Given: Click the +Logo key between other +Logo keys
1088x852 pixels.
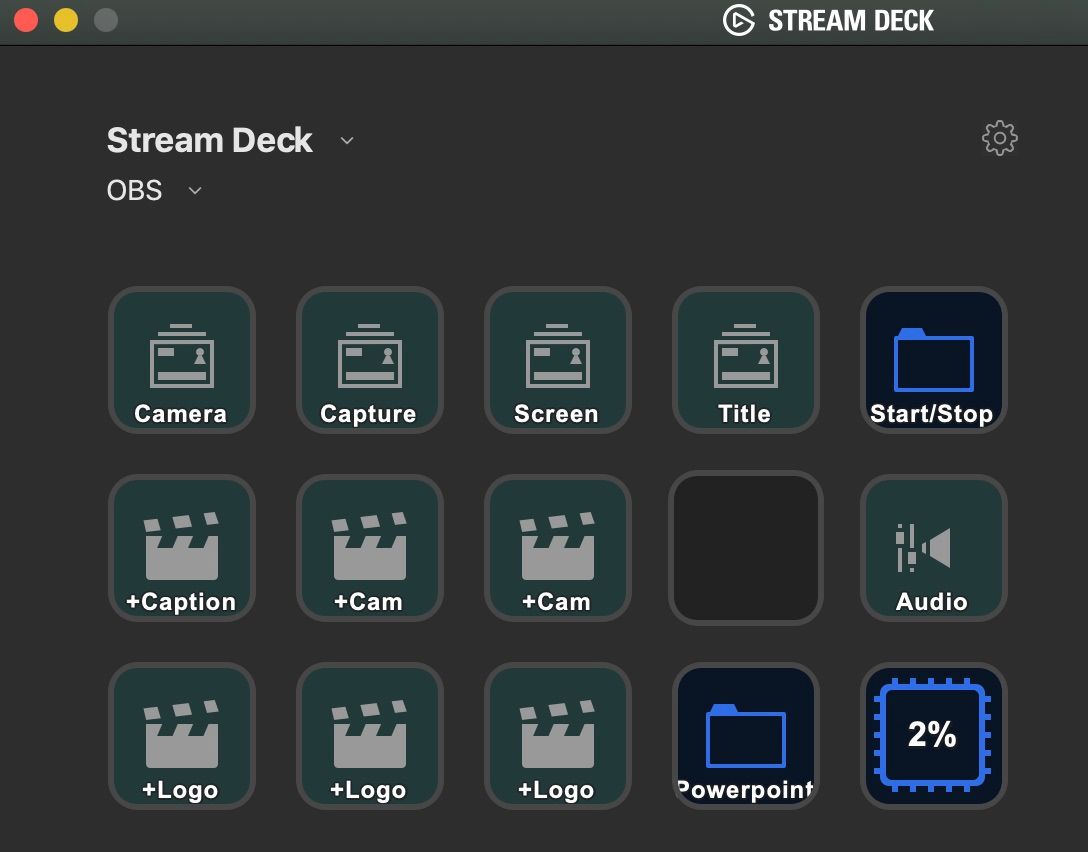Looking at the screenshot, I should [369, 736].
